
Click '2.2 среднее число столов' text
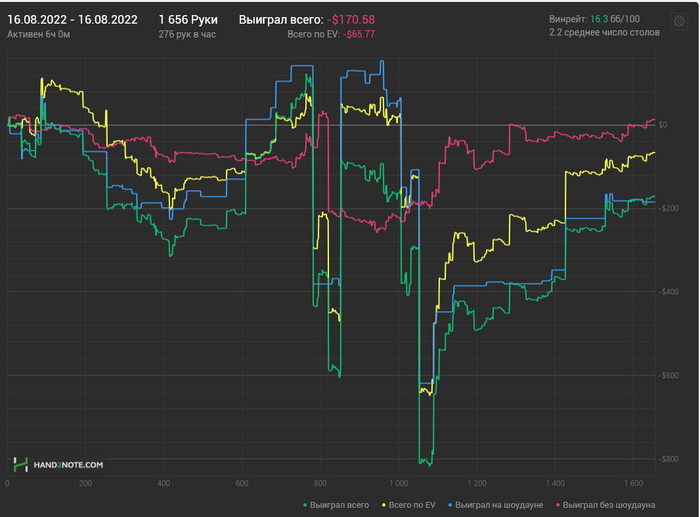point(604,32)
